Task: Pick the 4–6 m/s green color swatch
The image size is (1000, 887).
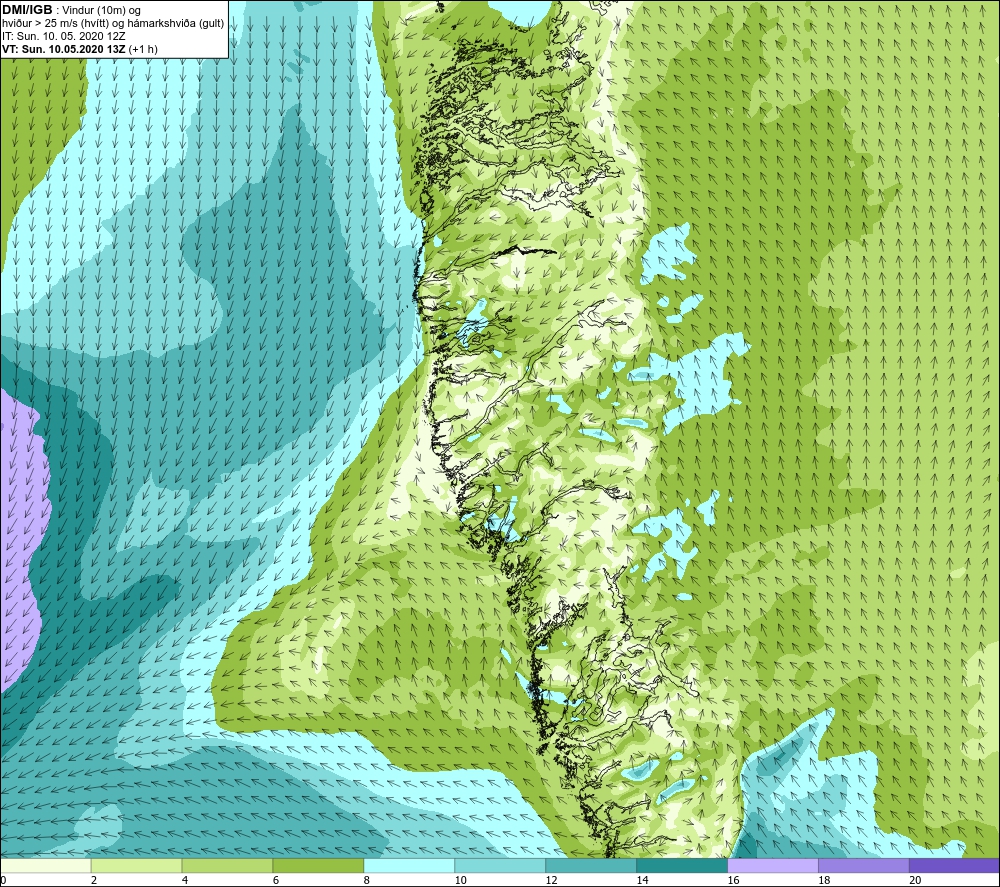Action: pos(227,865)
